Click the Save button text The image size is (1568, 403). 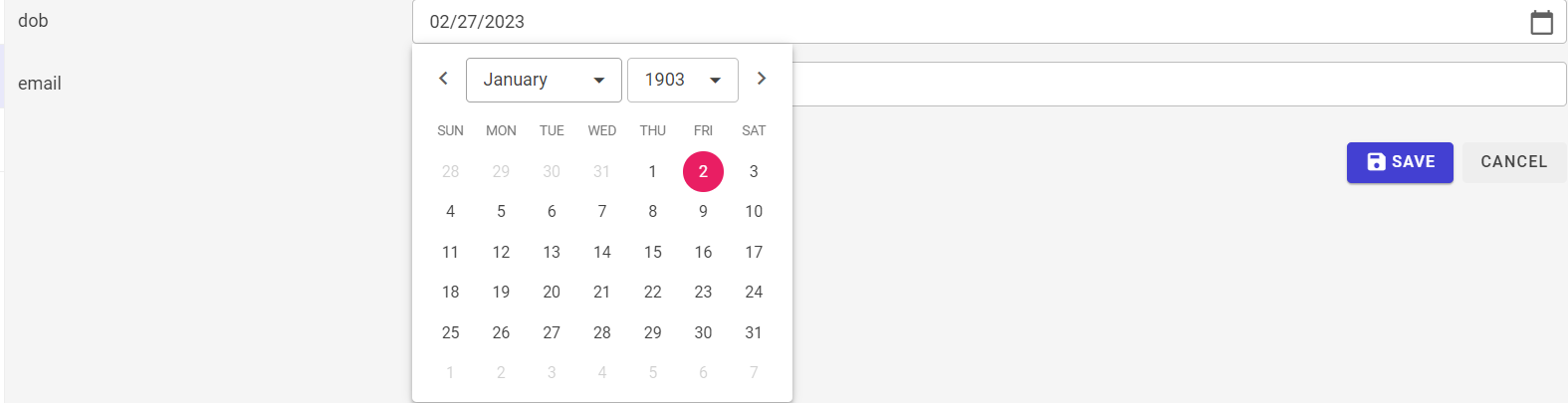(1414, 162)
